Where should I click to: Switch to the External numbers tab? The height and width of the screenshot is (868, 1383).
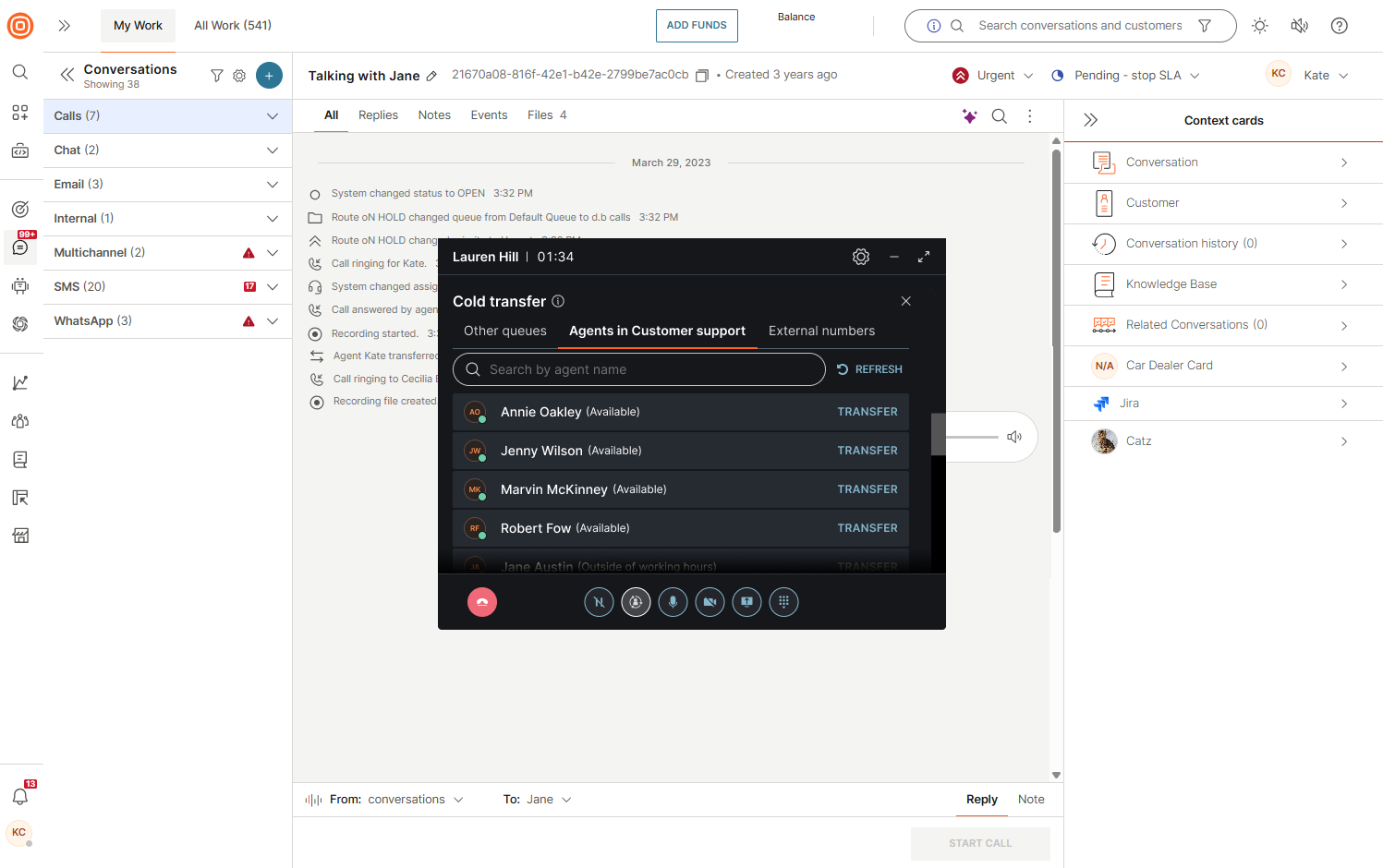coord(821,331)
